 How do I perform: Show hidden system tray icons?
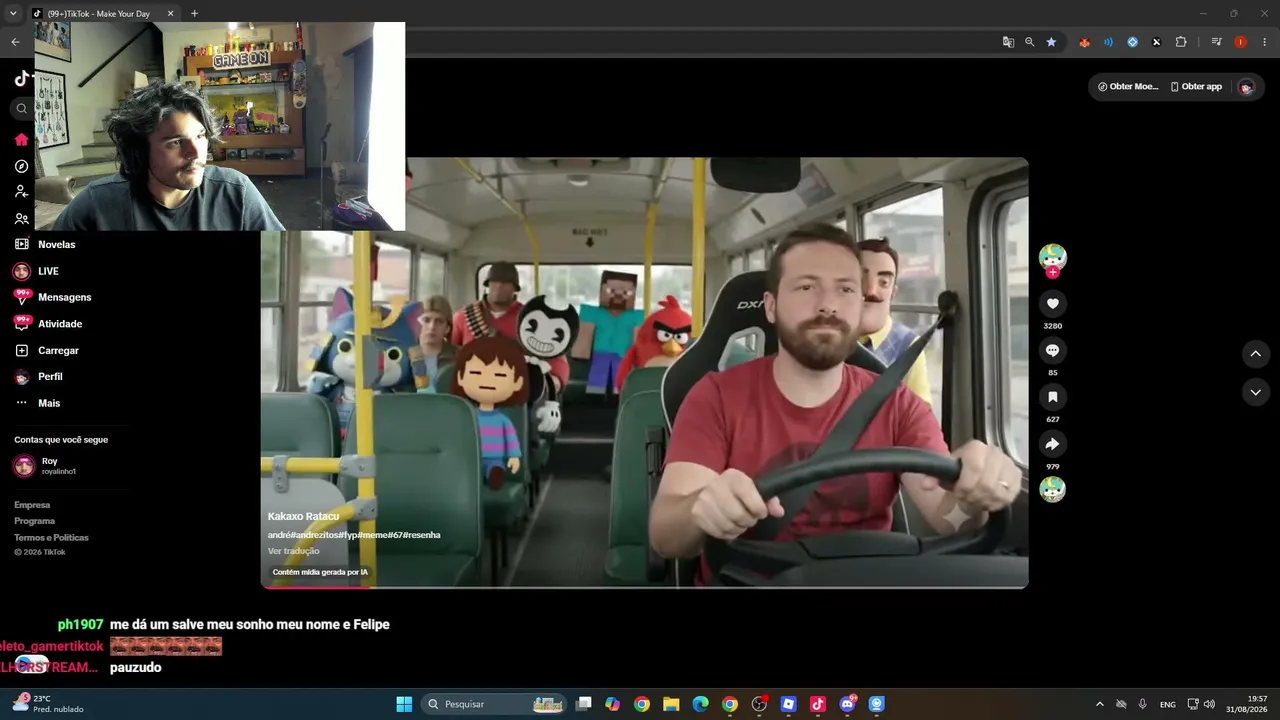(x=1100, y=704)
